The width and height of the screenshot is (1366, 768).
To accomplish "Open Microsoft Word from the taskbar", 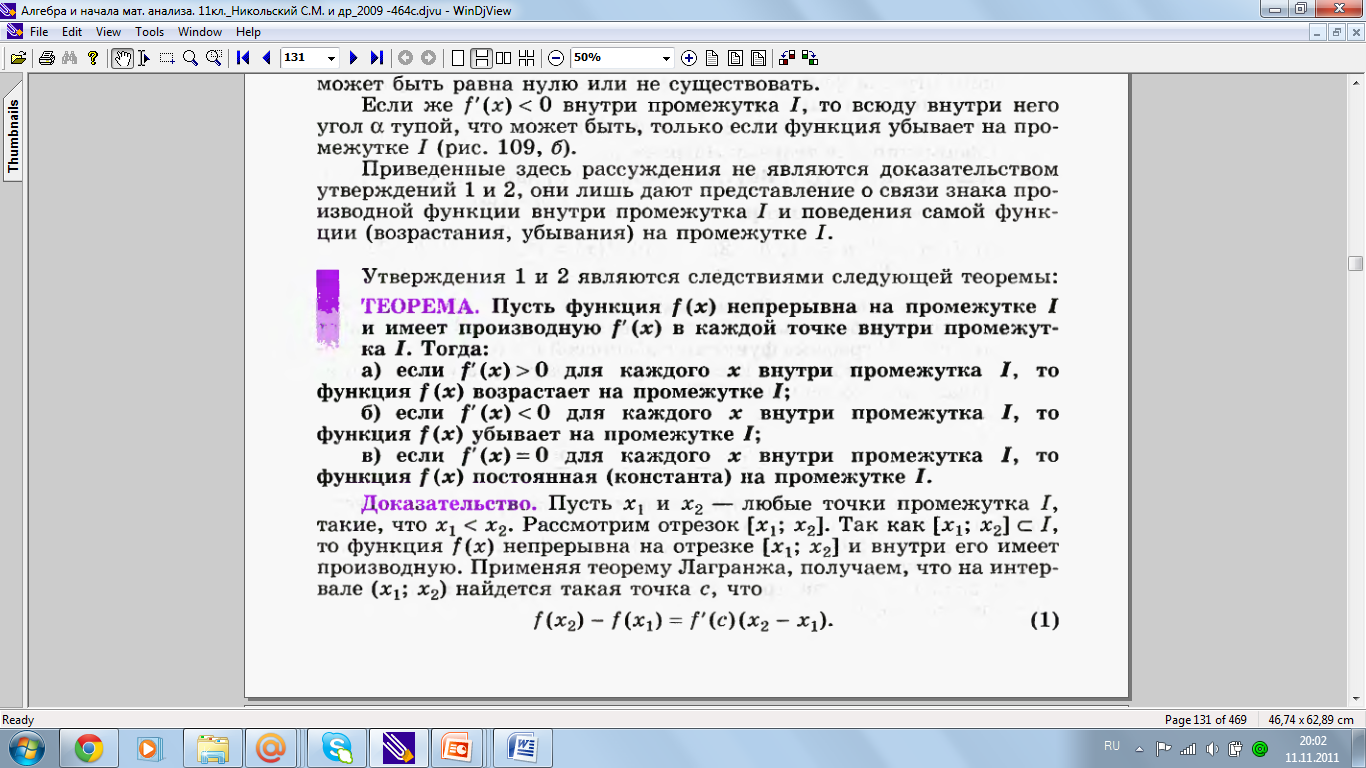I will pos(522,748).
